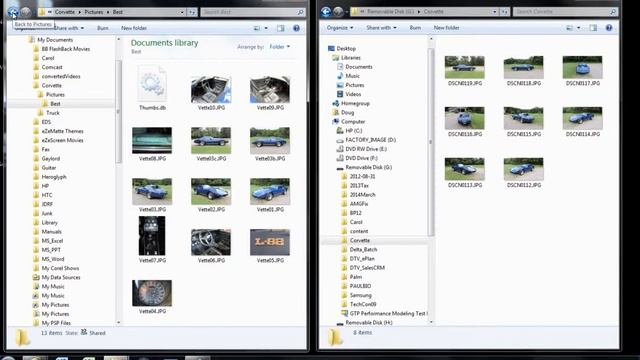Click New folder in the right window
The width and height of the screenshot is (640, 360).
(447, 28)
